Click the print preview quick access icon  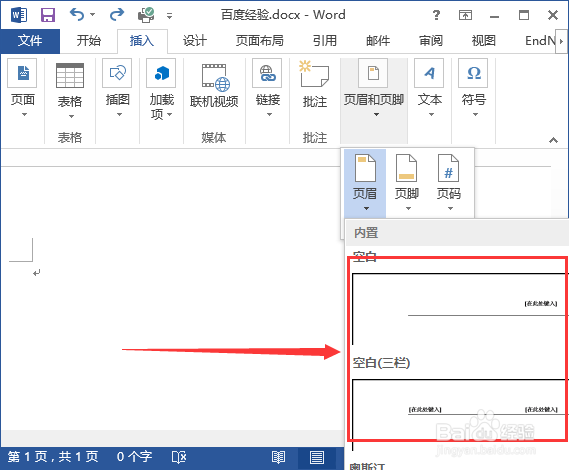[146, 15]
